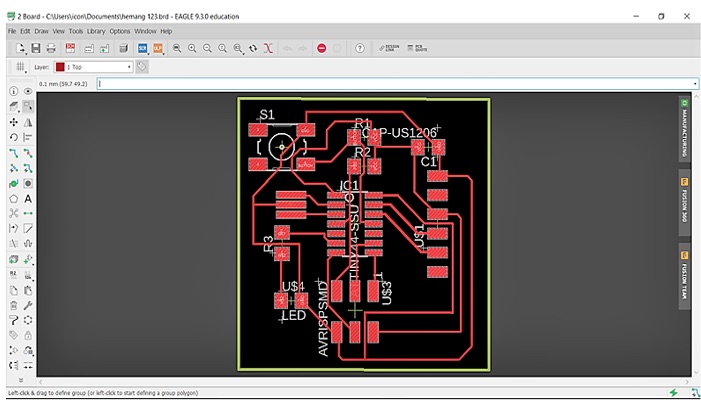Open PCB Quote toolbar button
701x407 pixels.
click(x=418, y=48)
